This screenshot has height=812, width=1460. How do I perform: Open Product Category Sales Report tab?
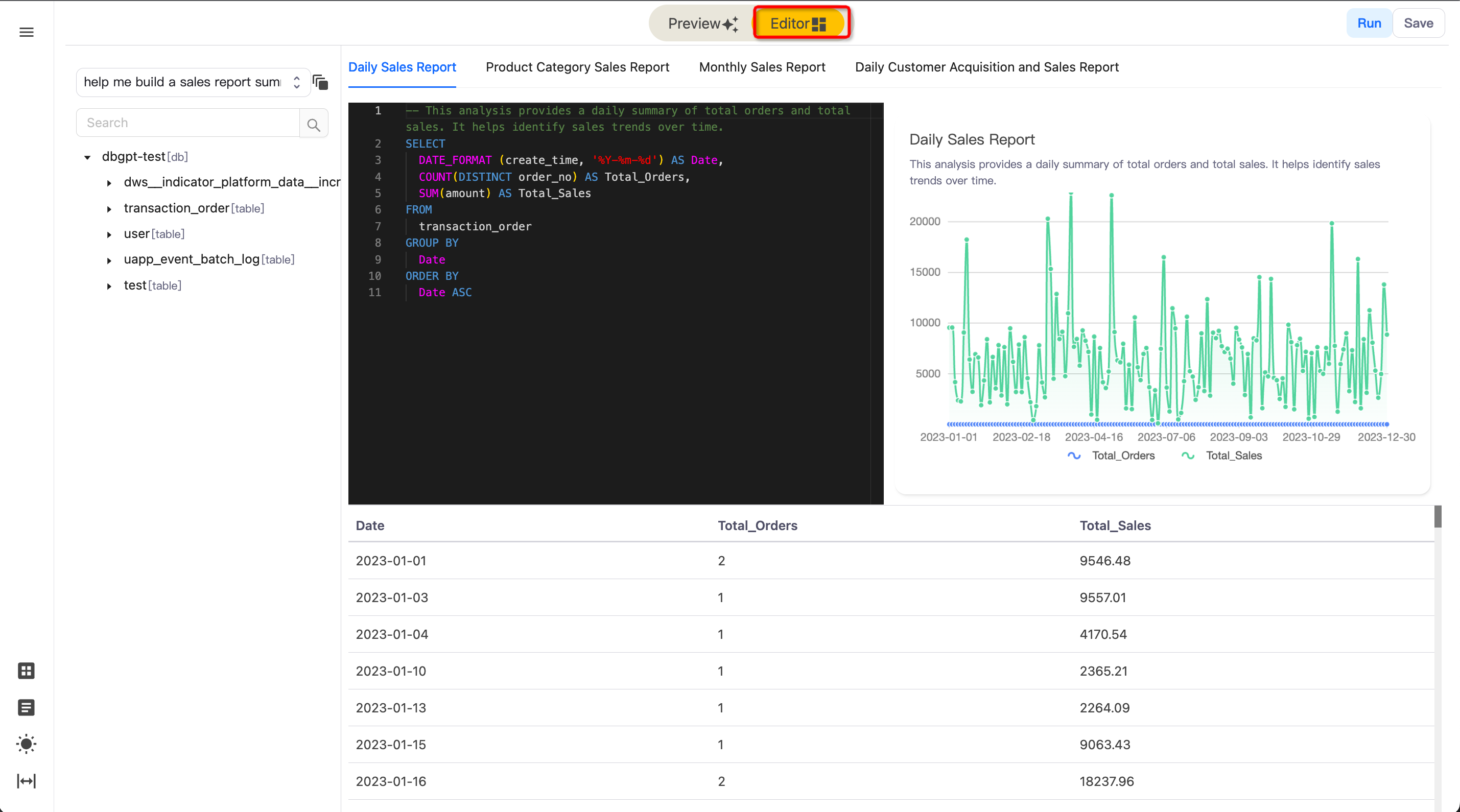click(577, 67)
